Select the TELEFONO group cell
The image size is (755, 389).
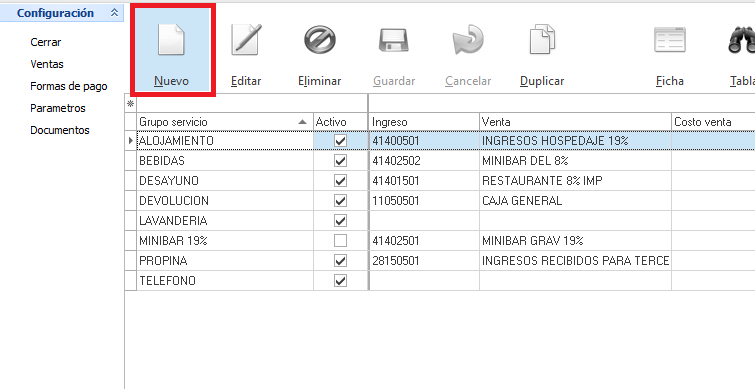click(225, 280)
